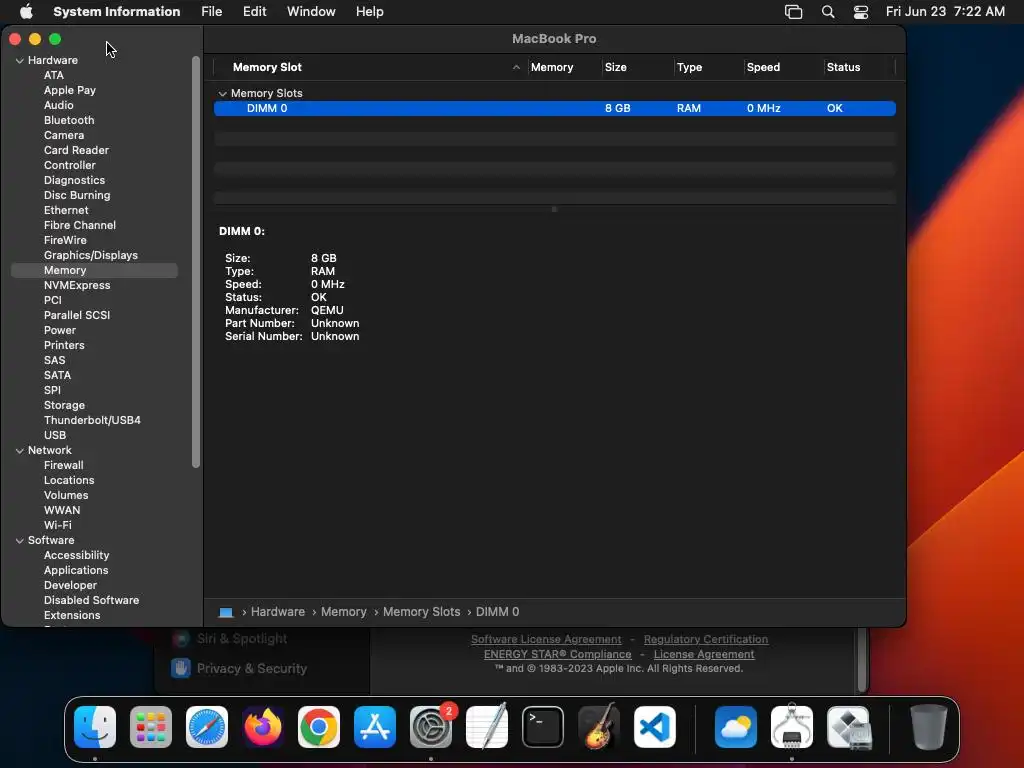Open the Help menu
The image size is (1024, 768).
click(370, 12)
